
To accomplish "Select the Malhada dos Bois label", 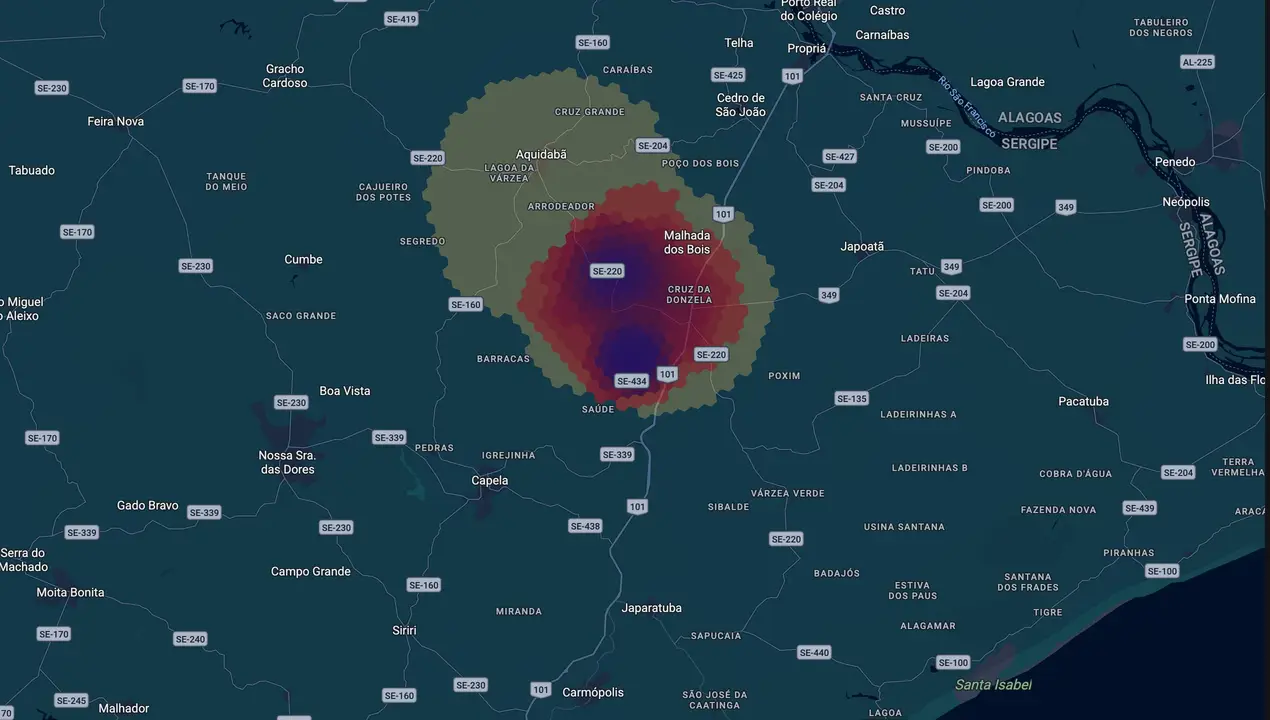I will [687, 242].
